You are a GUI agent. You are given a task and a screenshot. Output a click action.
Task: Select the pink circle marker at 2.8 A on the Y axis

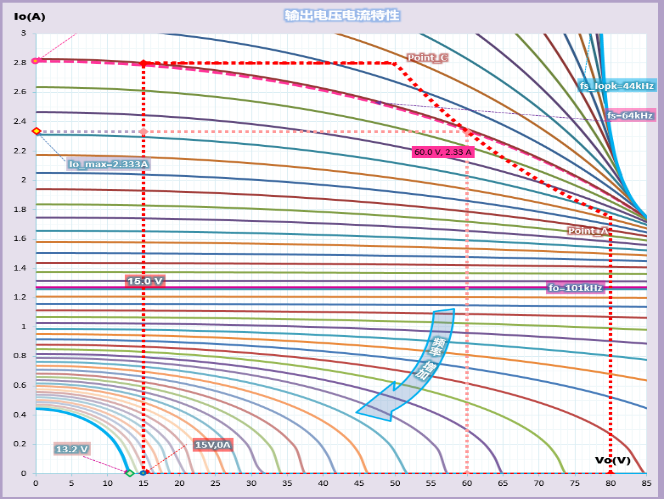pos(36,61)
